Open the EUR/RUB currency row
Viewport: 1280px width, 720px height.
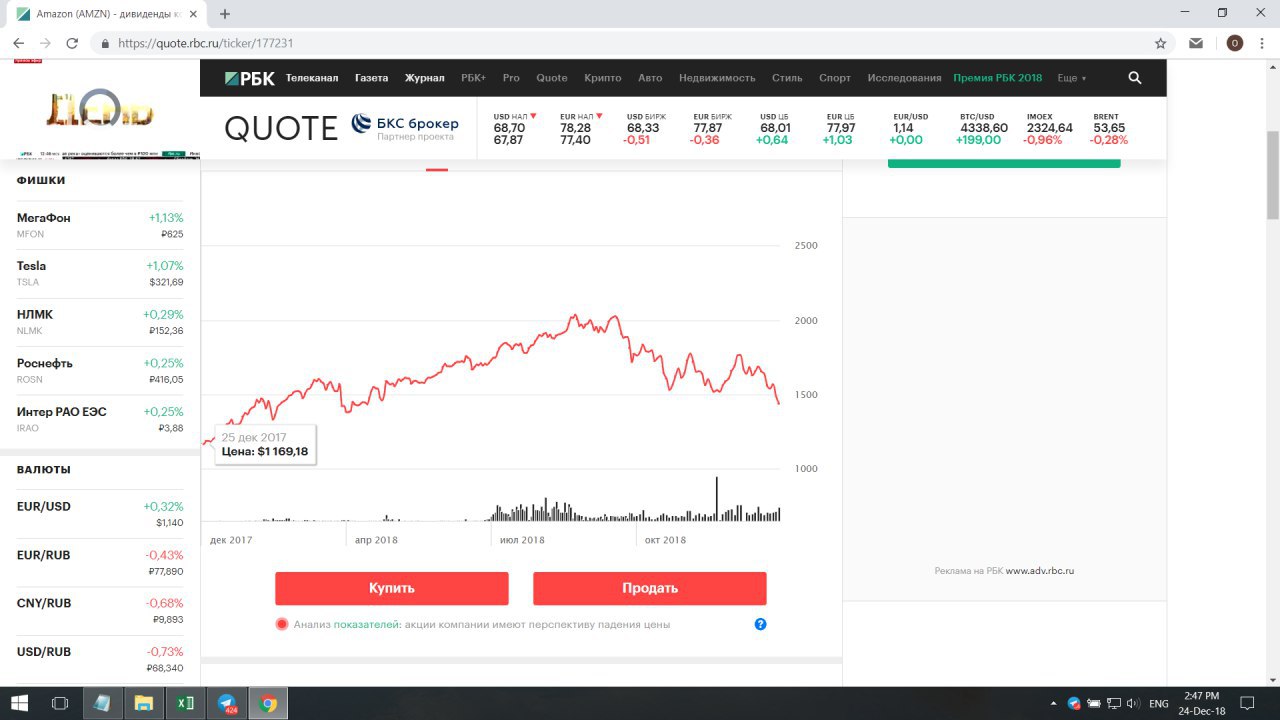pos(100,563)
